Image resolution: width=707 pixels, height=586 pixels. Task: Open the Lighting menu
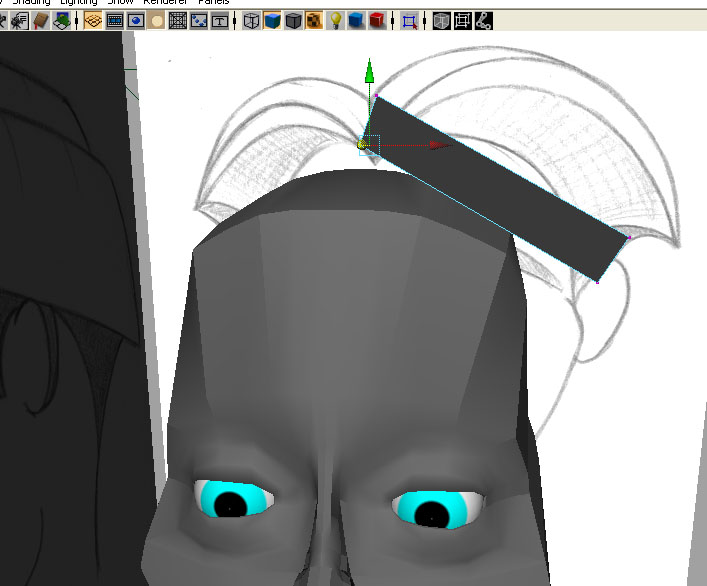78,2
